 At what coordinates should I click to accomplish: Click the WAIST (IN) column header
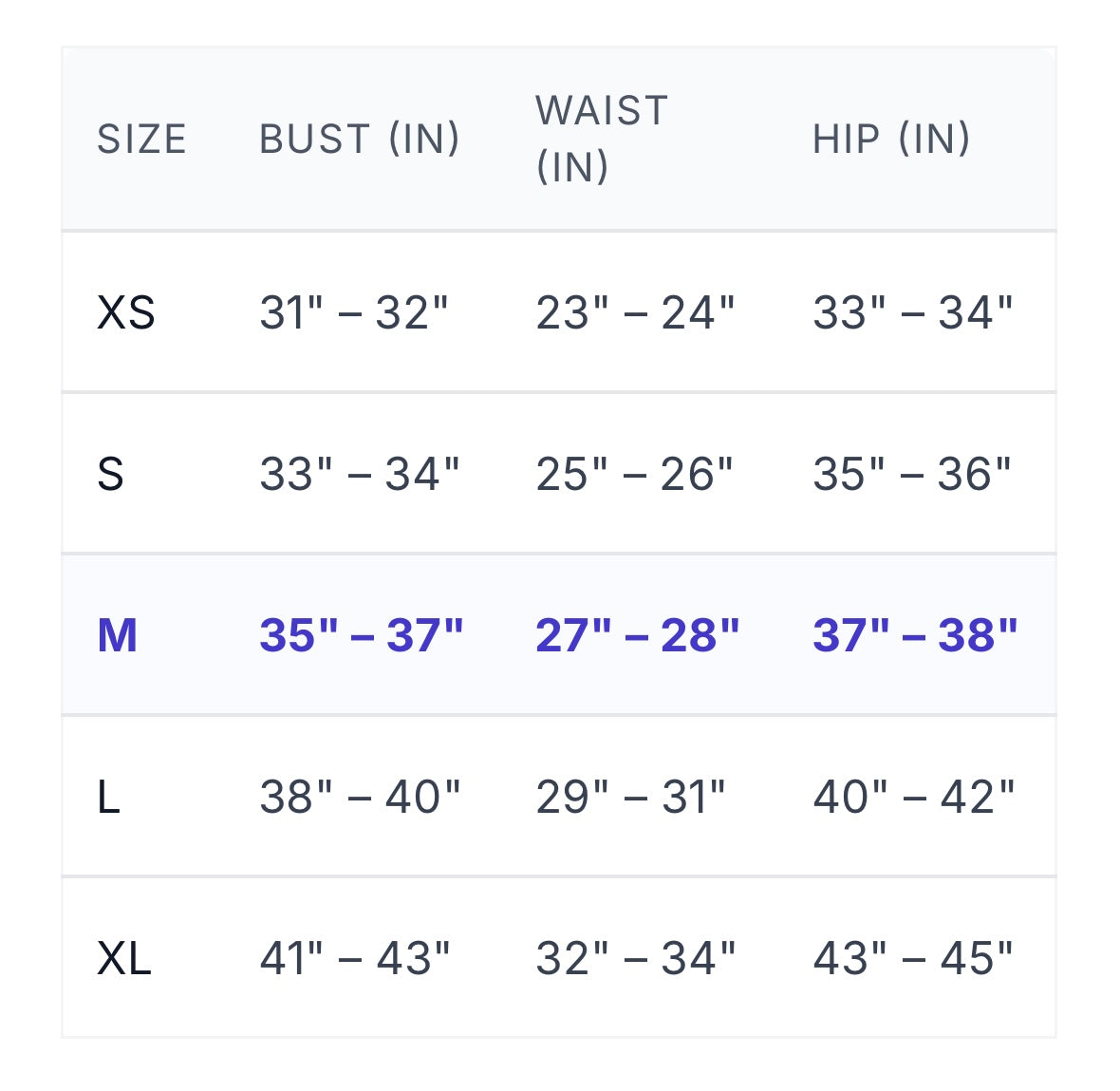pos(602,139)
